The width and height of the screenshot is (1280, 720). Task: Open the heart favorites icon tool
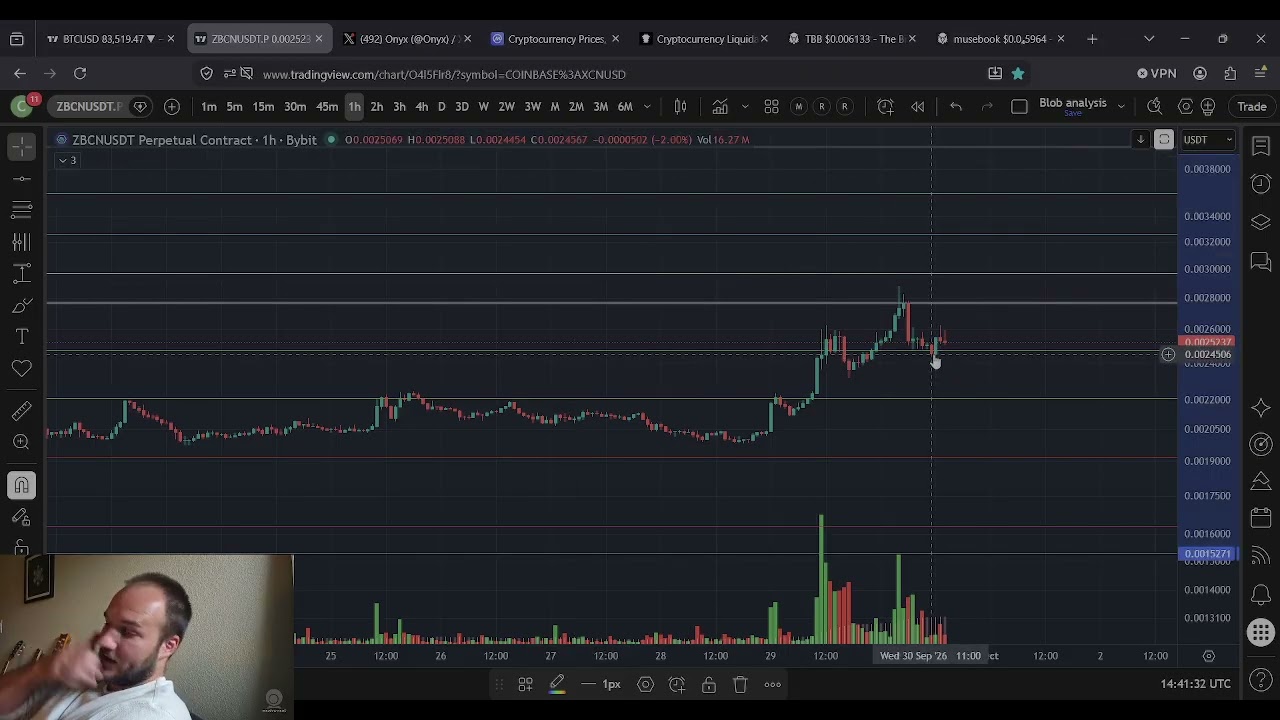pyautogui.click(x=21, y=369)
